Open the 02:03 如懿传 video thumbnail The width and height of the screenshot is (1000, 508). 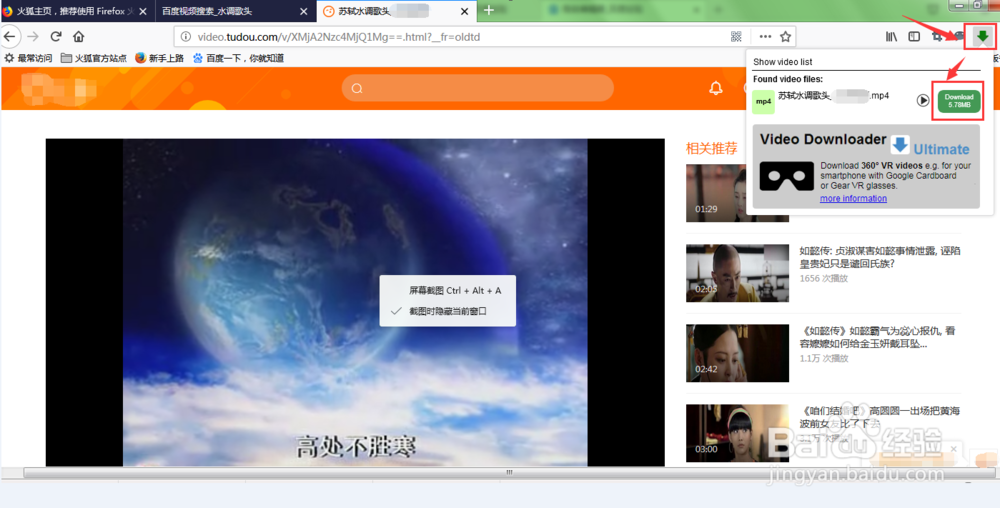point(737,273)
